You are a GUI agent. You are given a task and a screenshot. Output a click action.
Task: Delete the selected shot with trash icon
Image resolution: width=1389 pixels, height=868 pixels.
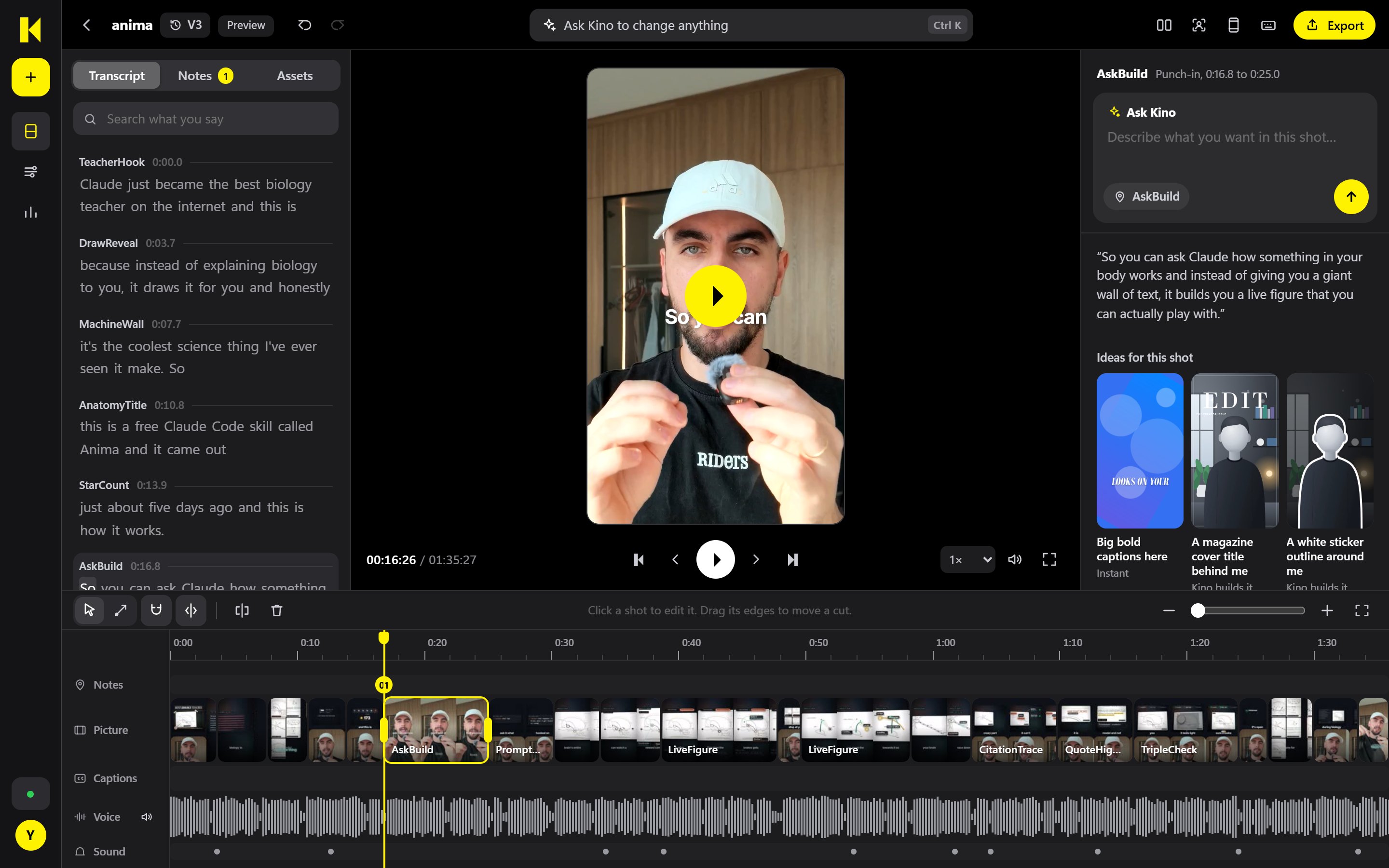(x=277, y=610)
